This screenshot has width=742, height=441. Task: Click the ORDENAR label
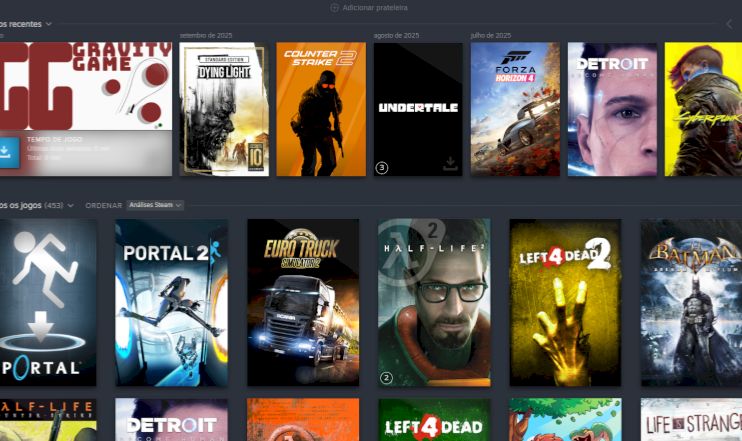pos(104,205)
